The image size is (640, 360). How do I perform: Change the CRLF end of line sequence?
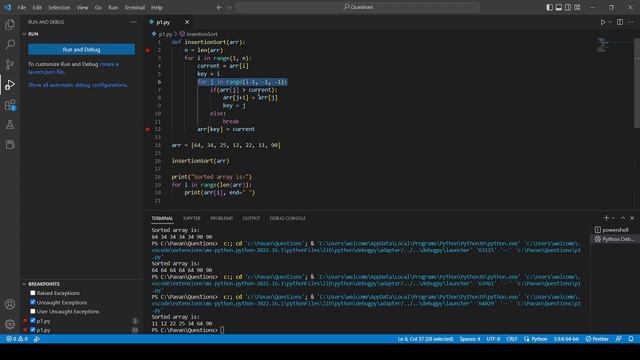point(512,339)
